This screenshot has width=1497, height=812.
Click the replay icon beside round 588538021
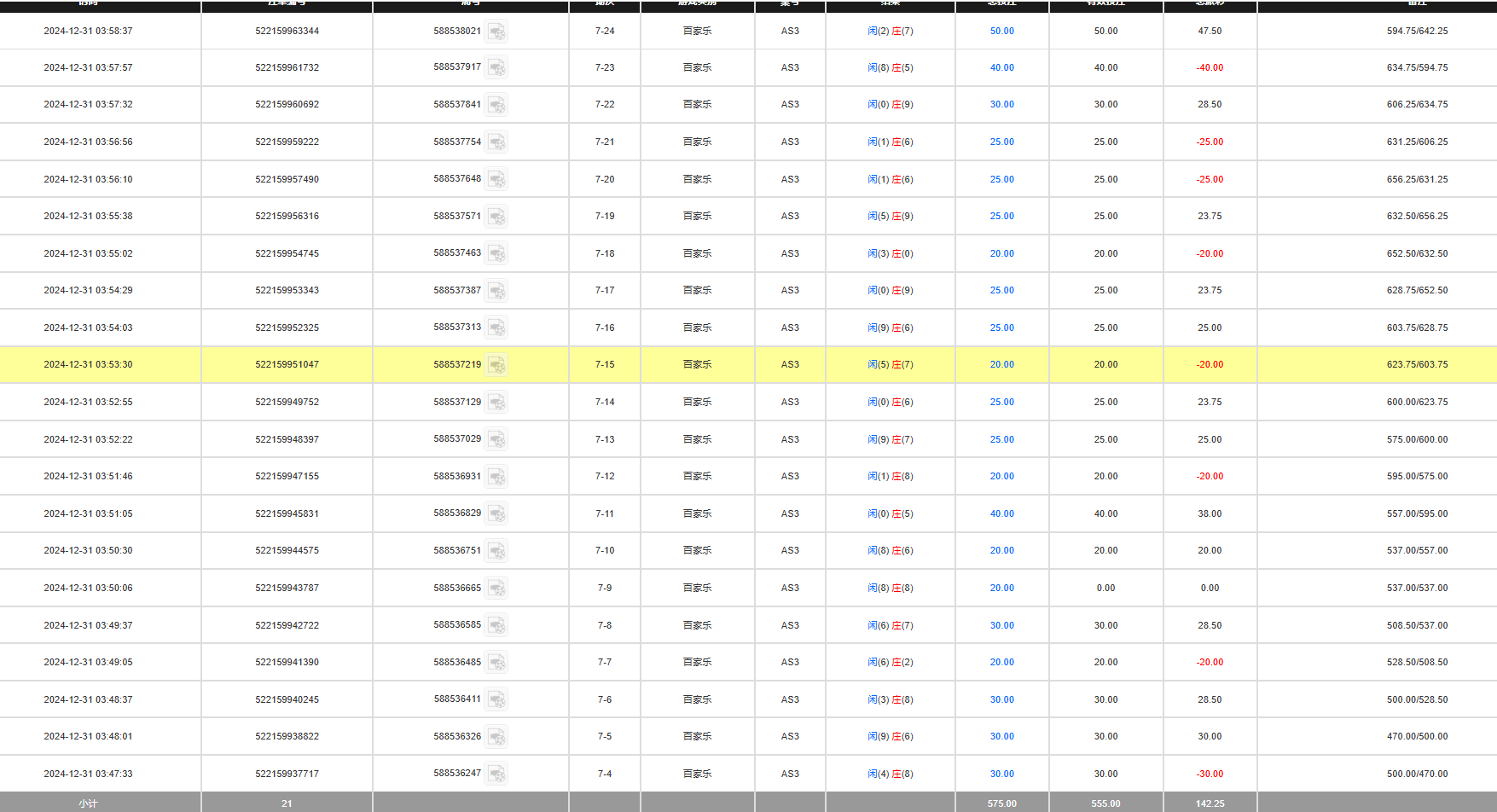pos(496,32)
